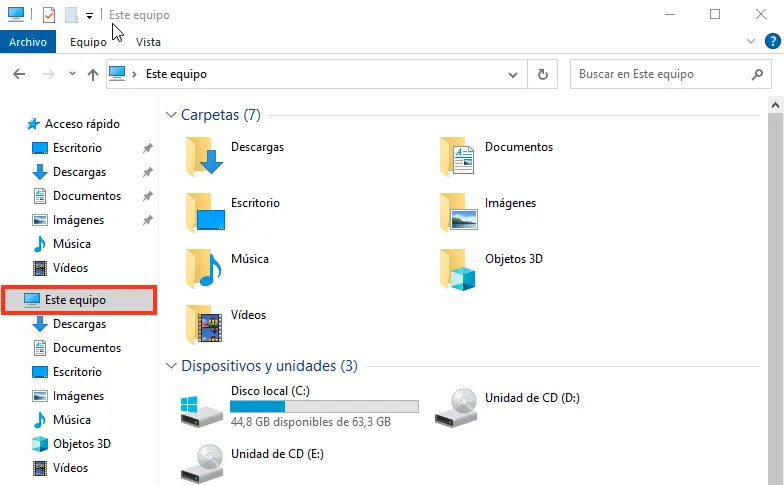784x485 pixels.
Task: Open Vídeos under Este equipo in sidebar
Action: click(x=60, y=468)
